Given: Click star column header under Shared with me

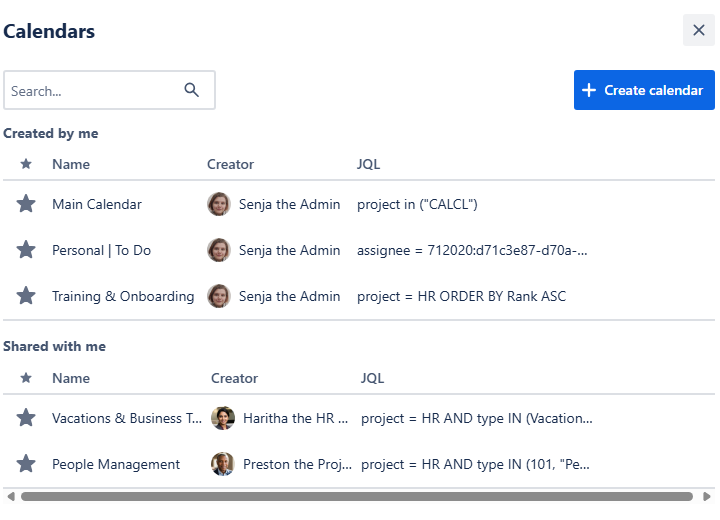Looking at the screenshot, I should click(x=26, y=378).
